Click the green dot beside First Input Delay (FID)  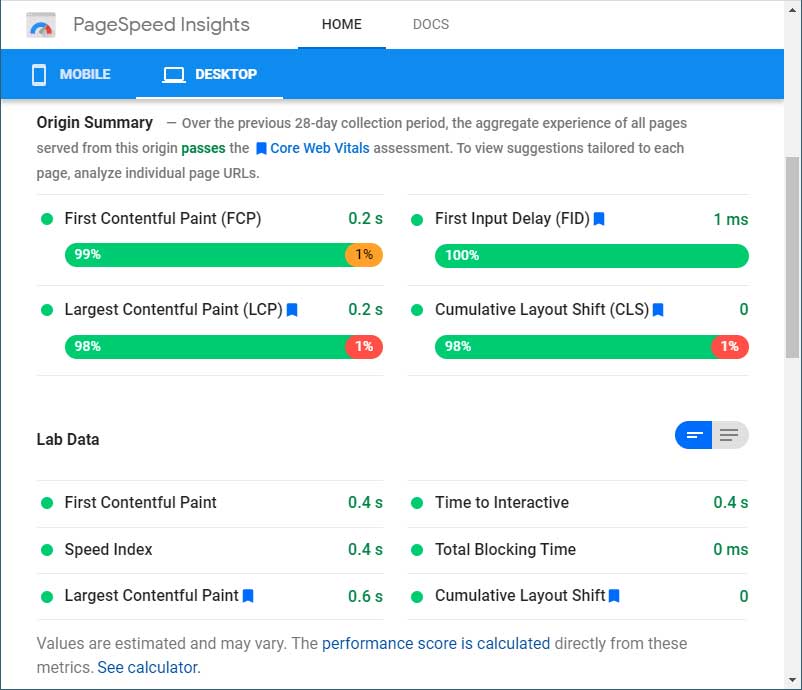tap(417, 220)
